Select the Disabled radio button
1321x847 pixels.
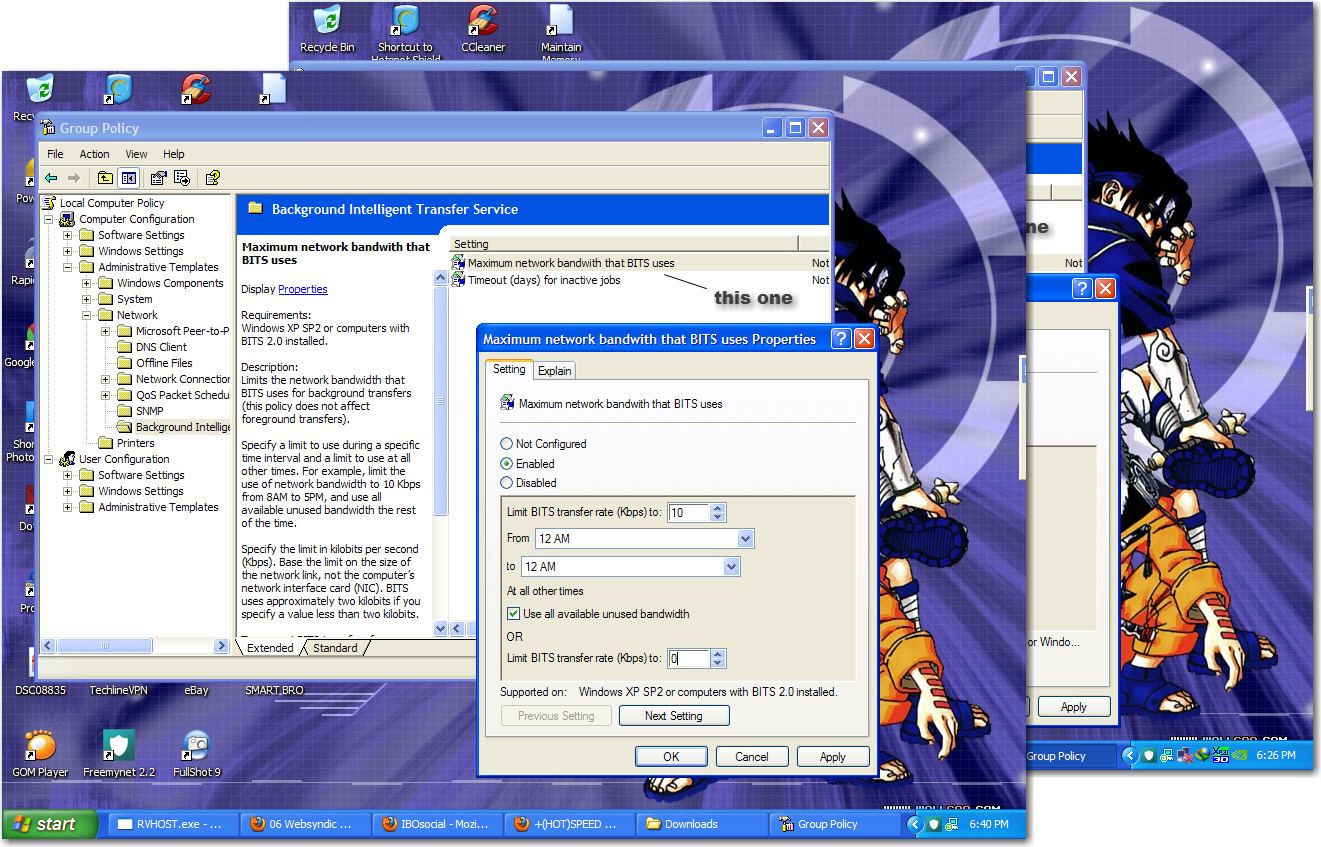click(507, 483)
